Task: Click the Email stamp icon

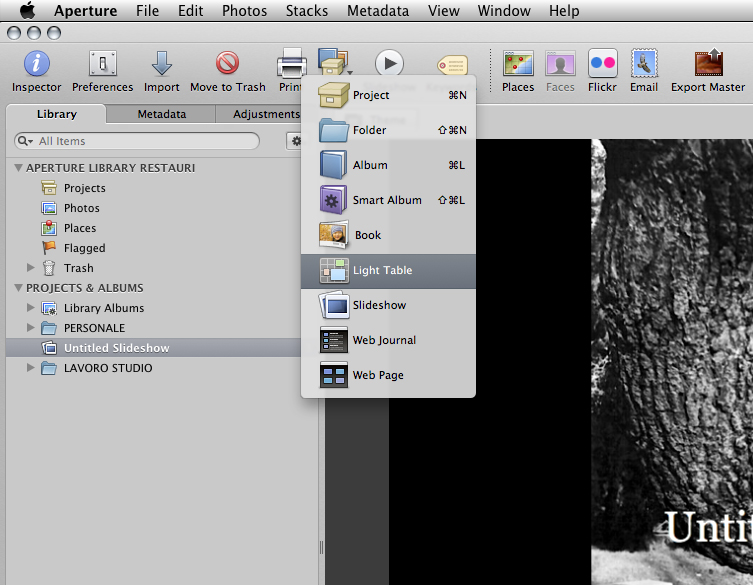Action: tap(644, 63)
